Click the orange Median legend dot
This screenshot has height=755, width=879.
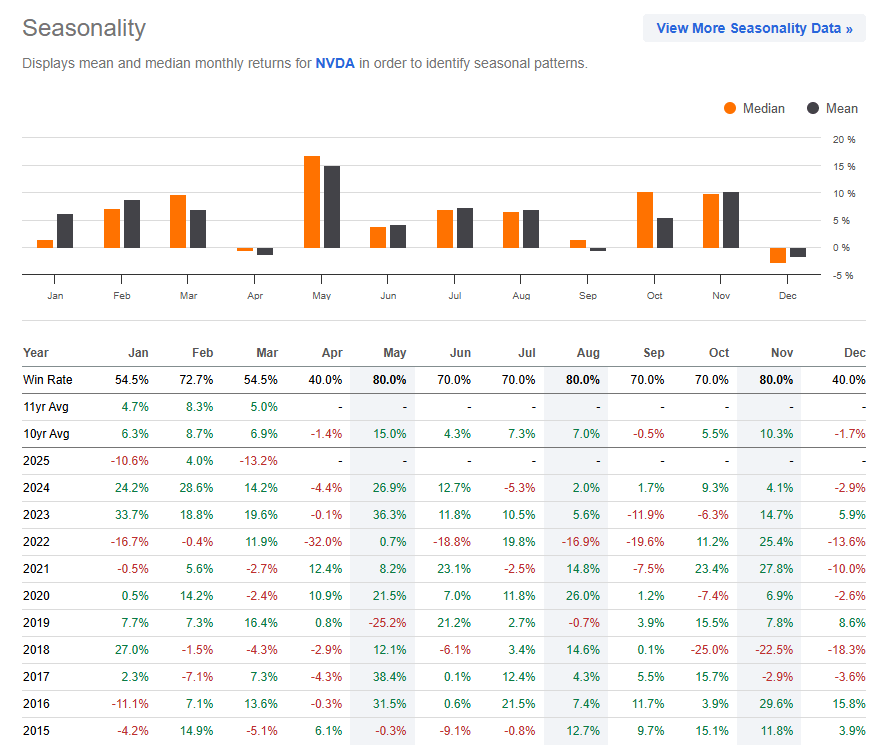click(x=729, y=108)
